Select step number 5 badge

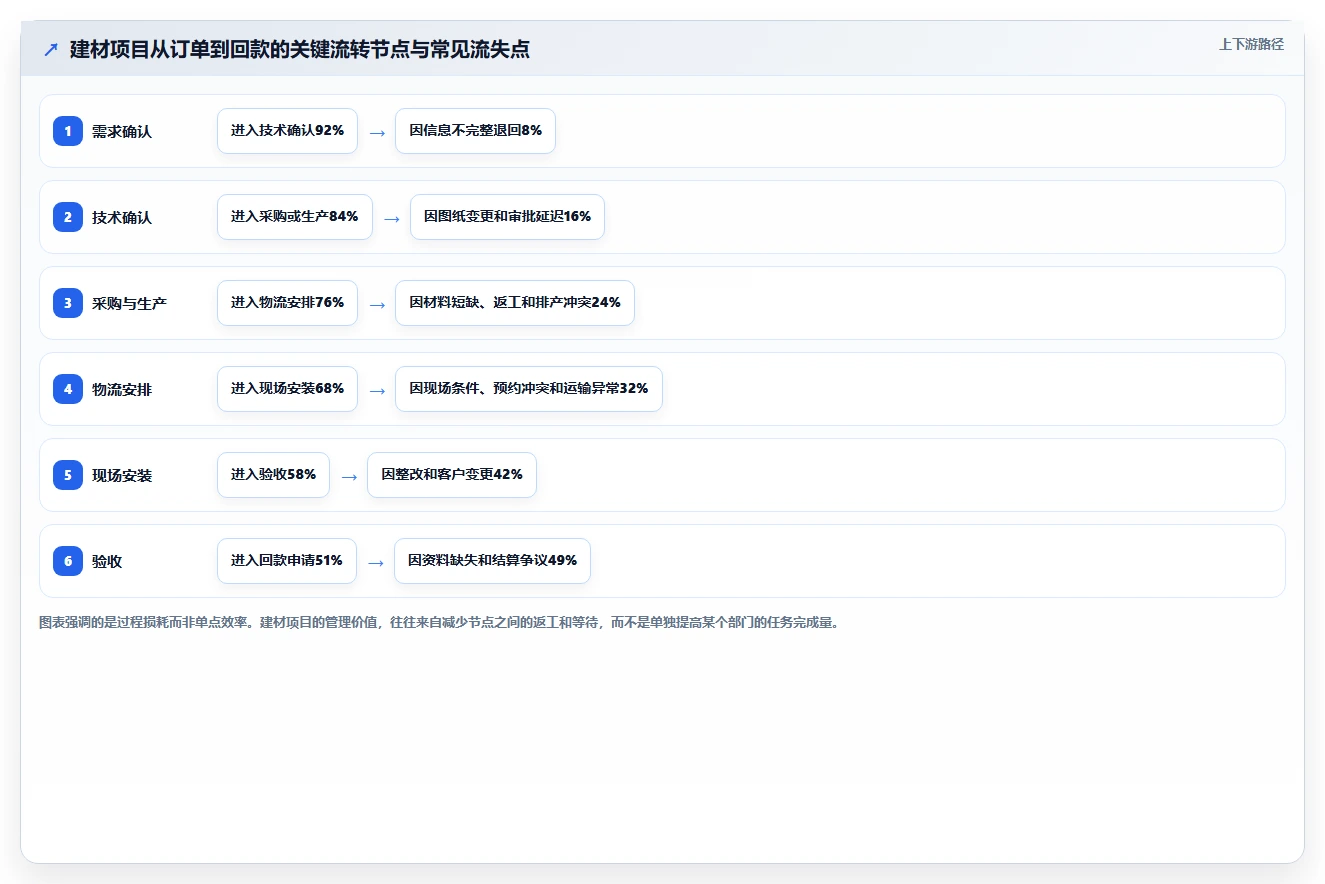point(68,475)
